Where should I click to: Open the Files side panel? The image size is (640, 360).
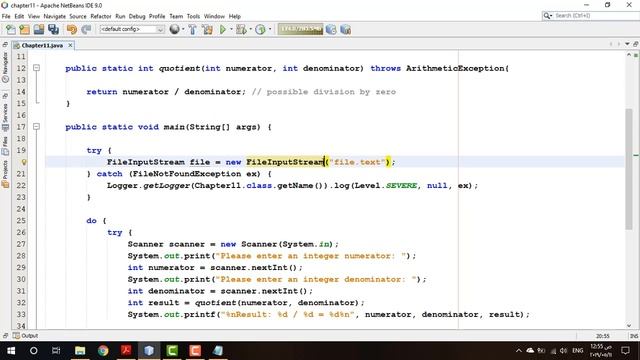coord(5,146)
